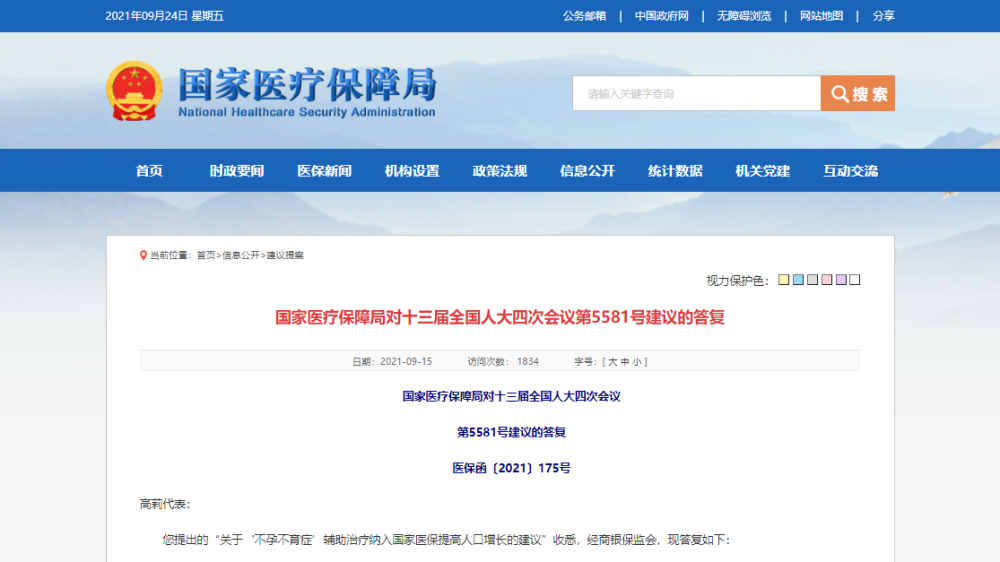1000x562 pixels.
Task: Click 建议提案 in the breadcrumb path
Action: pyautogui.click(x=285, y=255)
